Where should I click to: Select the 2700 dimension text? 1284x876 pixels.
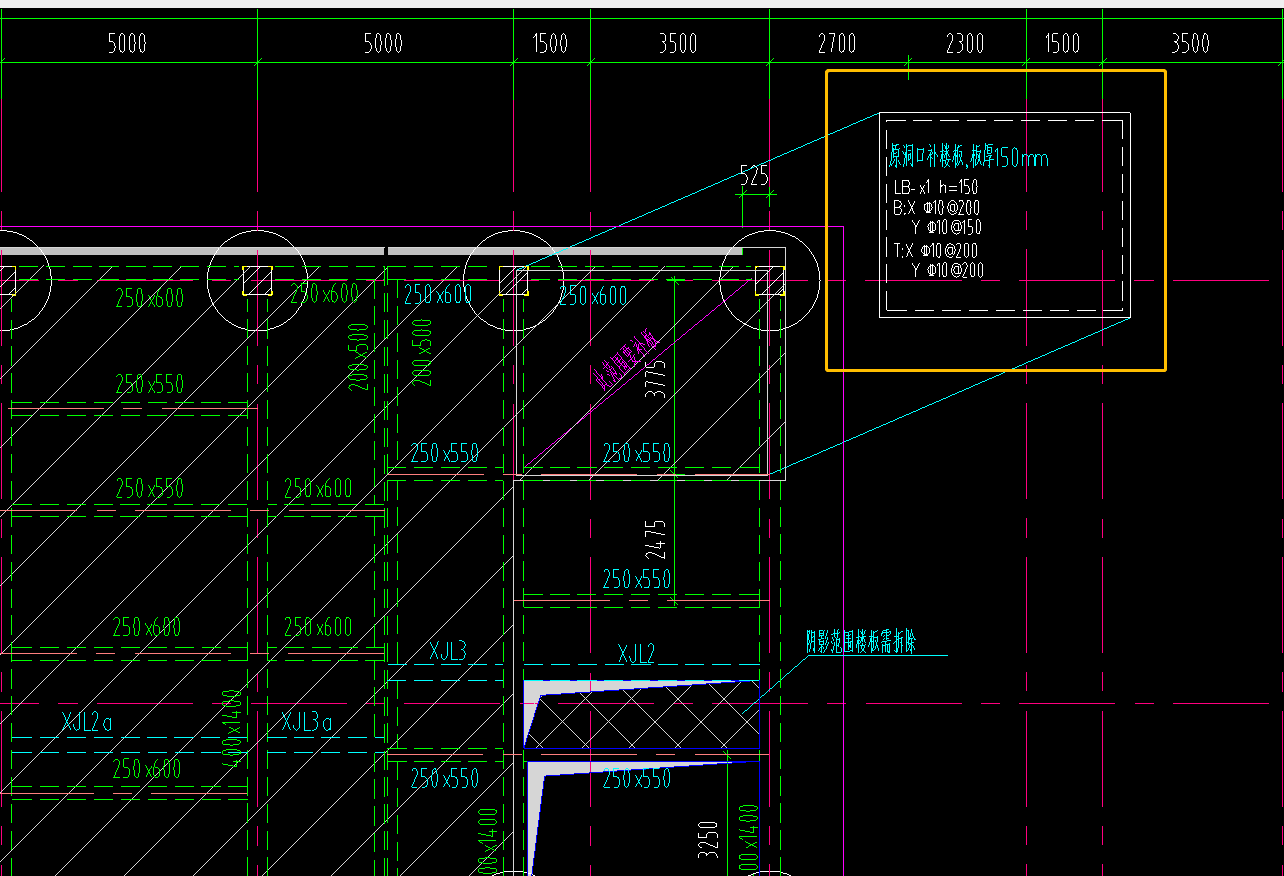[836, 43]
